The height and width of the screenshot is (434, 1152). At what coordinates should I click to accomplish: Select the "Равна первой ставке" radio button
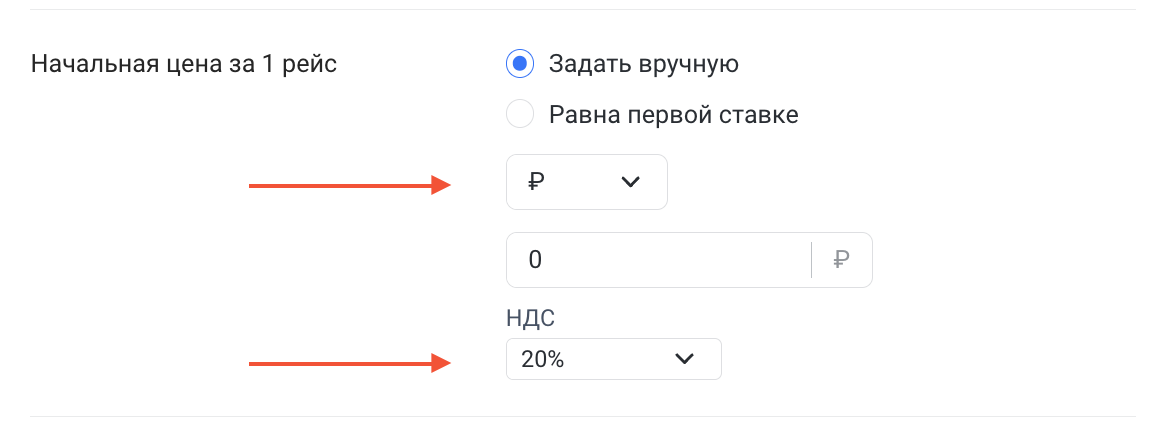click(520, 115)
